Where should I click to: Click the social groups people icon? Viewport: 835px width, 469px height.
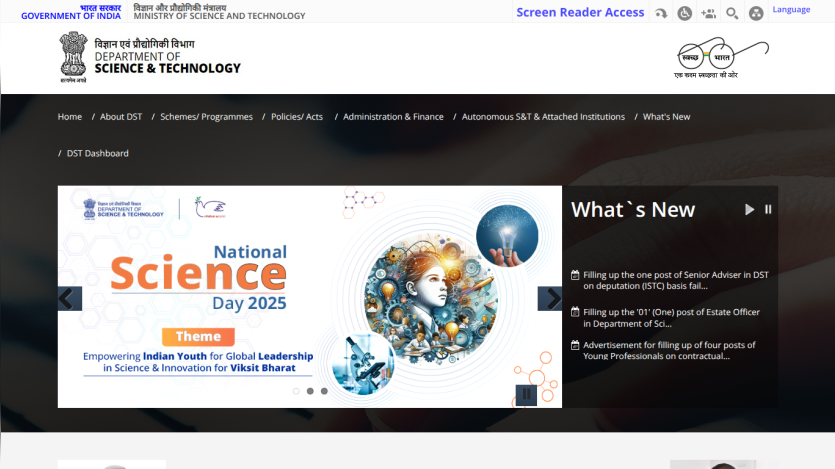tap(708, 13)
